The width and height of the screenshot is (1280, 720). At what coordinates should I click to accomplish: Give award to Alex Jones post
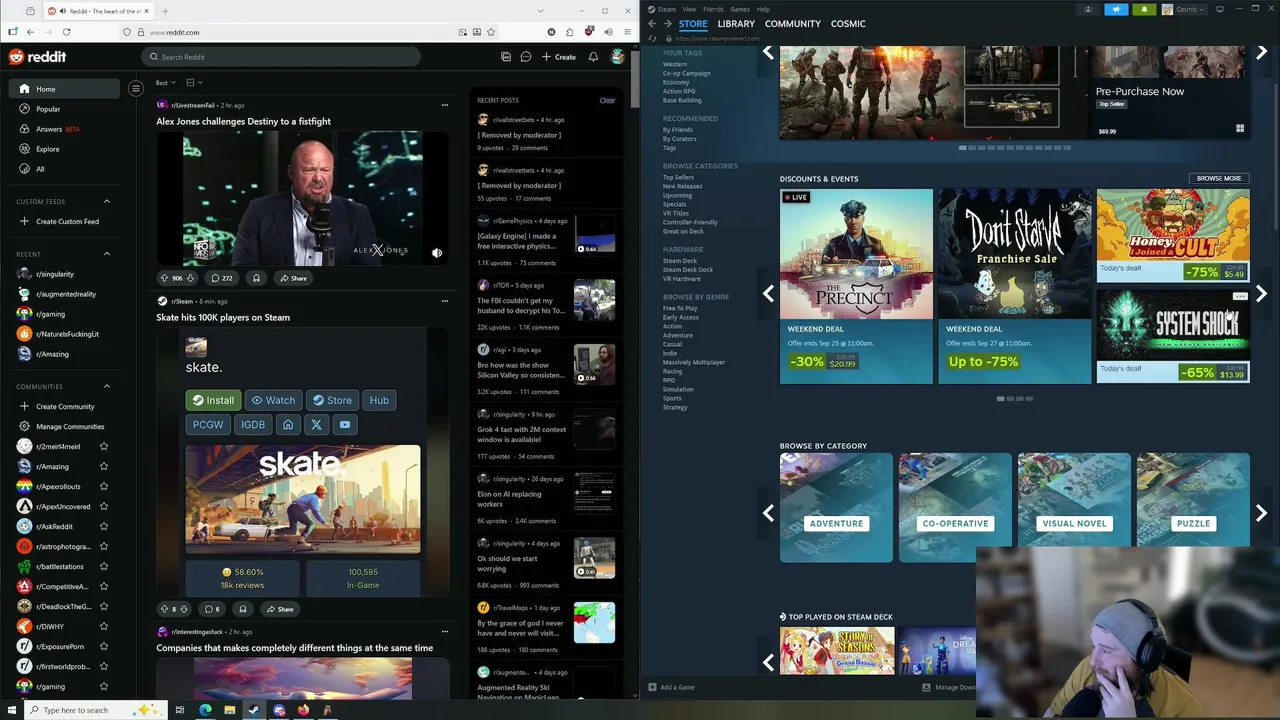256,278
